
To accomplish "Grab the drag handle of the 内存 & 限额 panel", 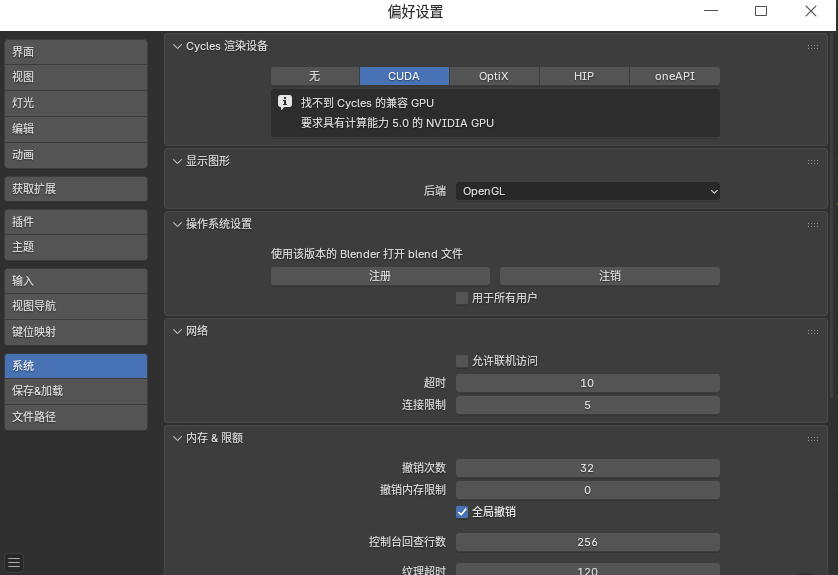I will tap(813, 439).
